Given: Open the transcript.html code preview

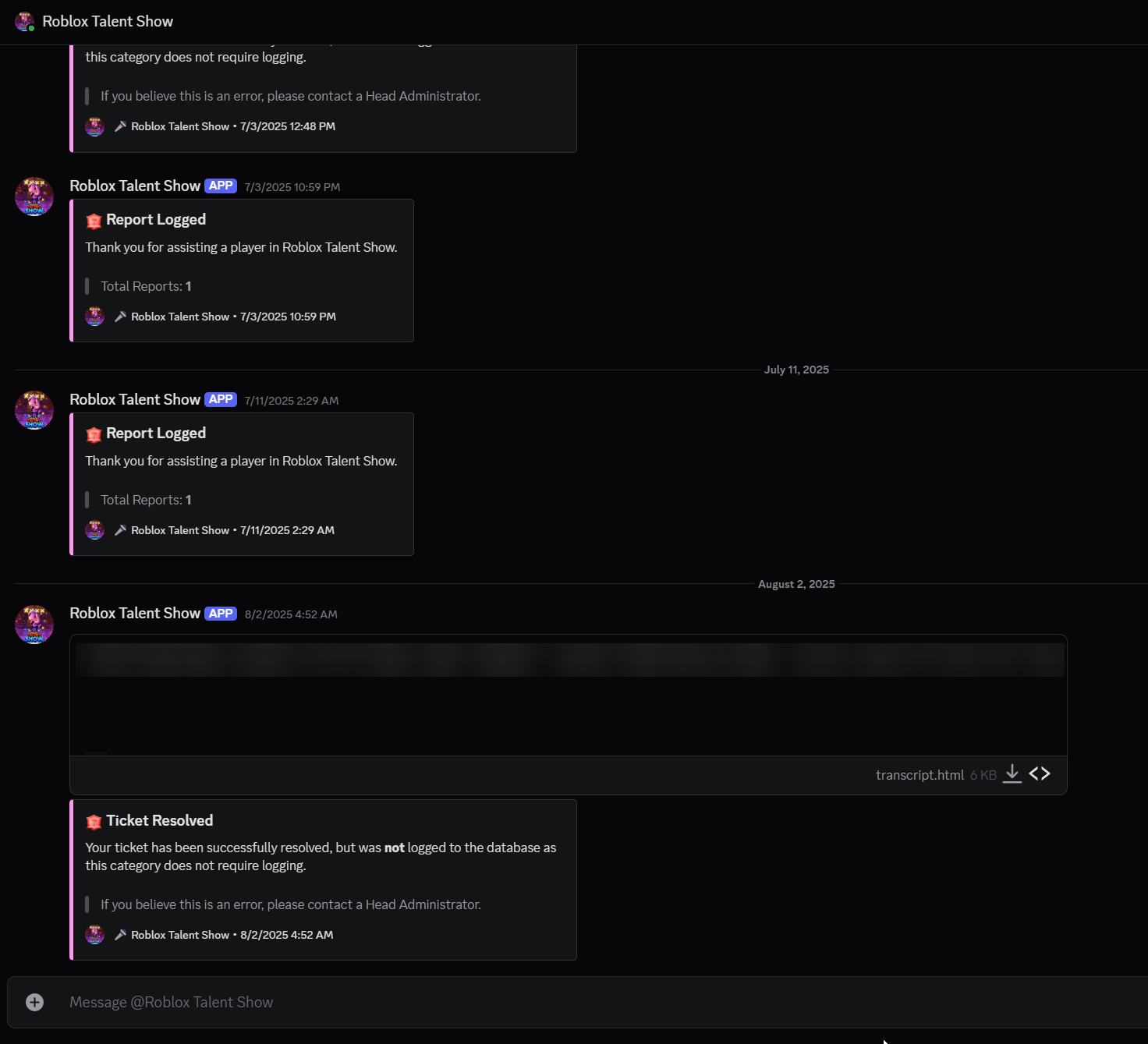Looking at the screenshot, I should coord(1040,773).
